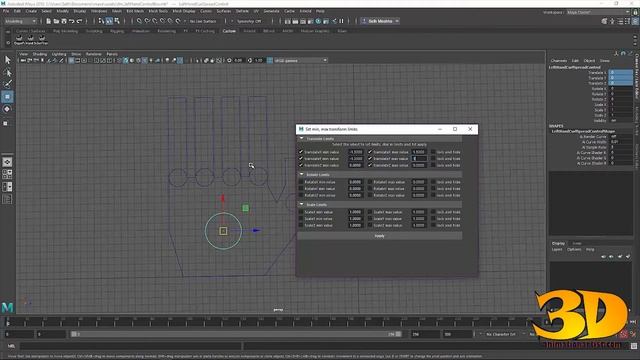Uncheck TranslateX max value checkbox

[370, 152]
